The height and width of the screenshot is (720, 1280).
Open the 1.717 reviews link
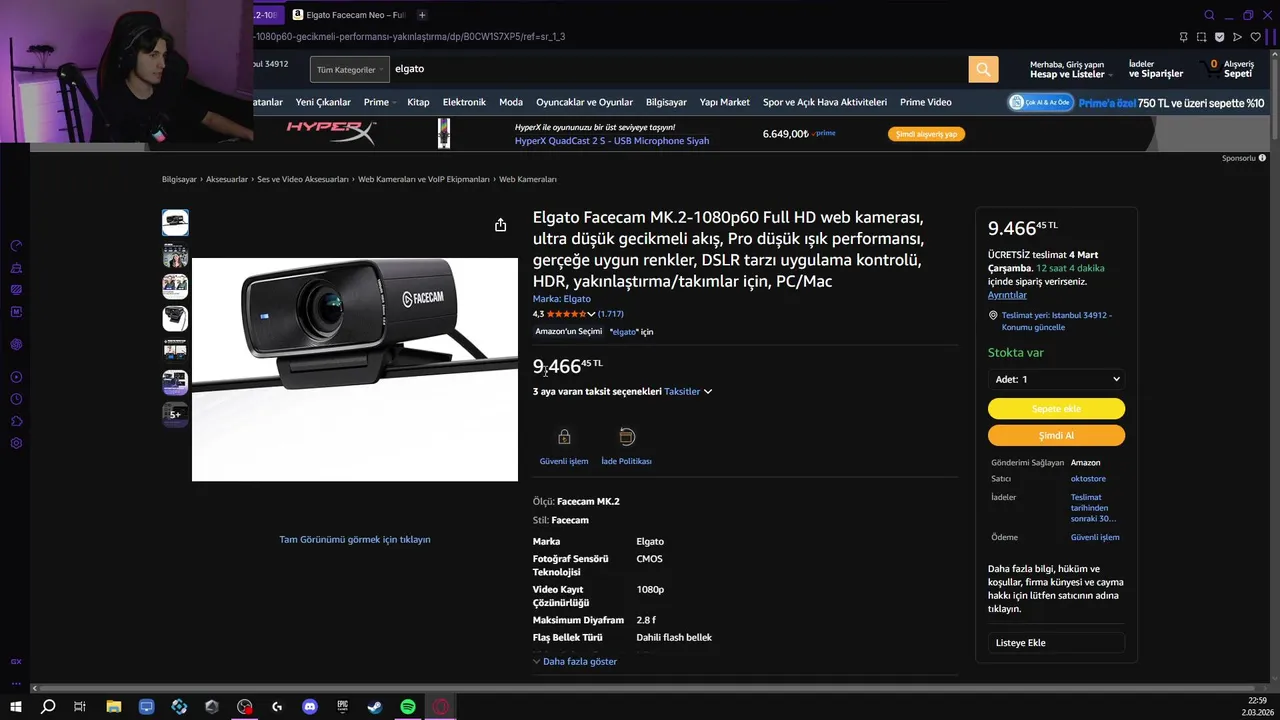tap(610, 314)
